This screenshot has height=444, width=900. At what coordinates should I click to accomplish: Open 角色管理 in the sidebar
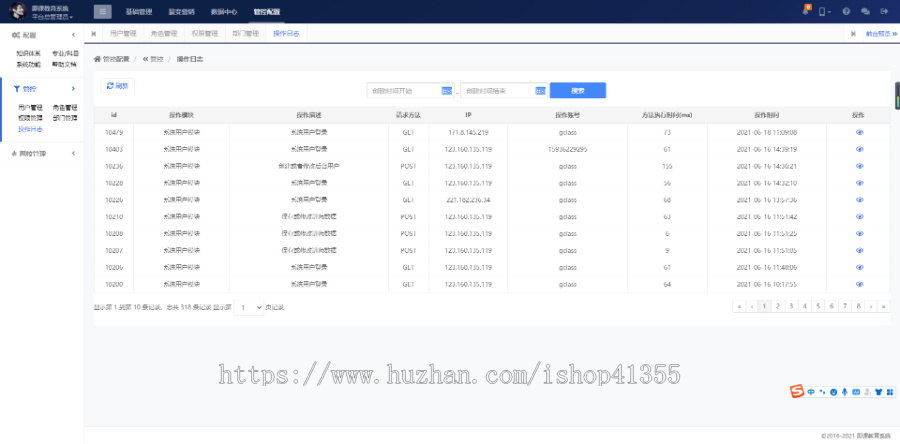coord(65,107)
